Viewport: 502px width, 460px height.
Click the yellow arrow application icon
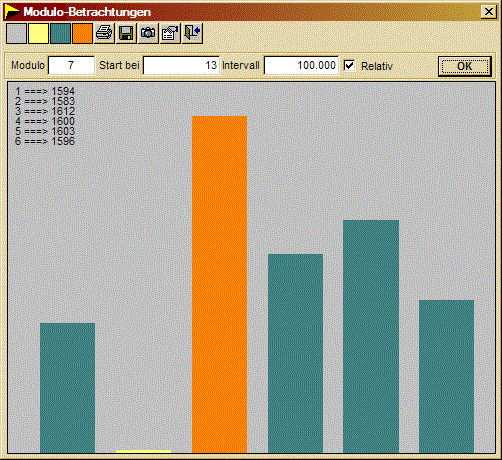click(x=12, y=12)
